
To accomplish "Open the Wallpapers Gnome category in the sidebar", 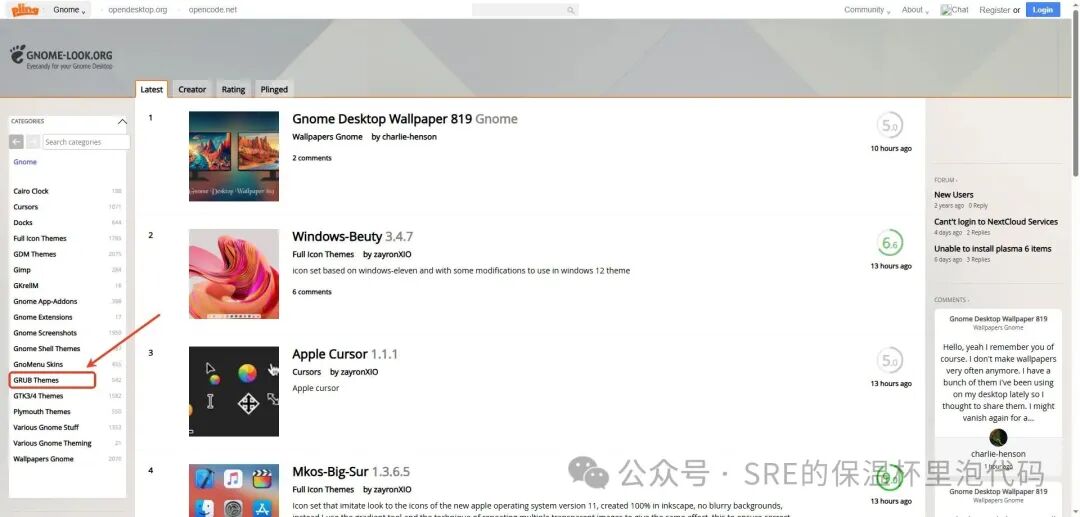I will 43,459.
